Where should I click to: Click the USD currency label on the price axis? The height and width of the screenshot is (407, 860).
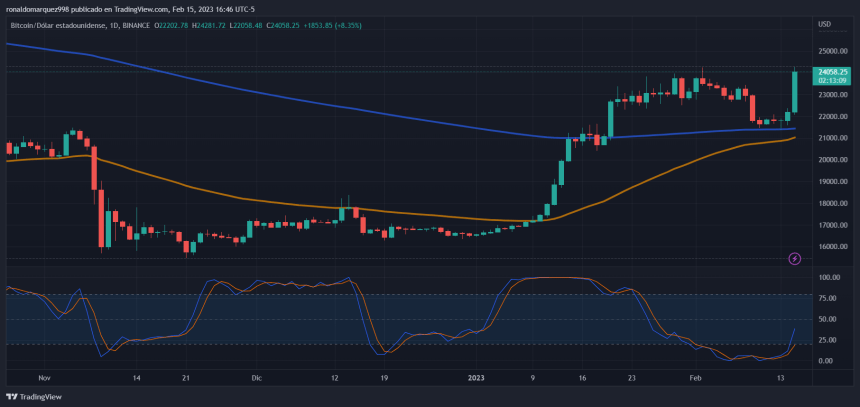pyautogui.click(x=825, y=24)
